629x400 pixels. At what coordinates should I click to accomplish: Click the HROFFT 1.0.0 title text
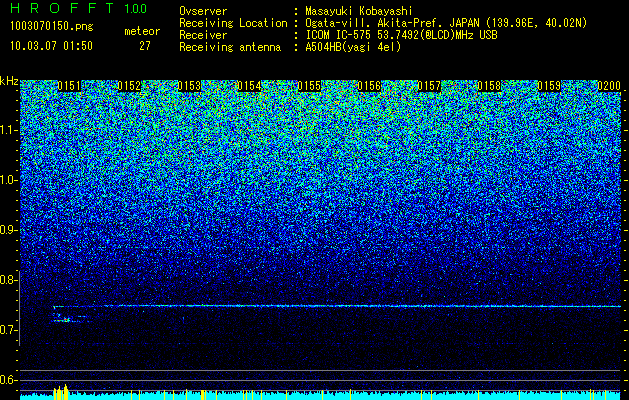click(x=79, y=8)
